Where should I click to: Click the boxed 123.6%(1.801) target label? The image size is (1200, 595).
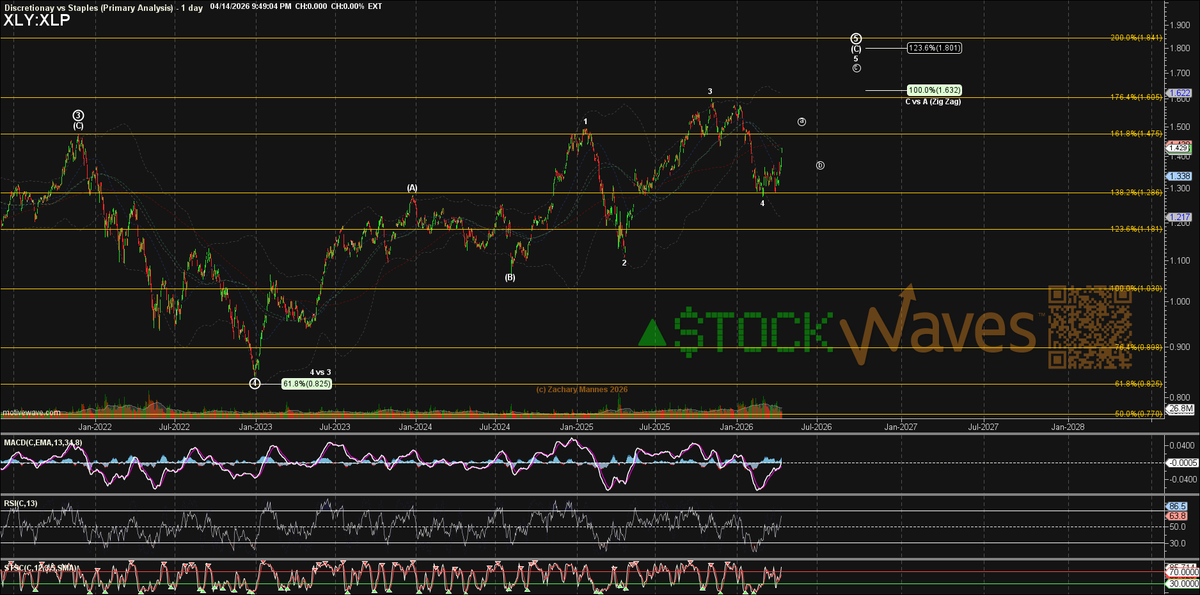pos(935,47)
